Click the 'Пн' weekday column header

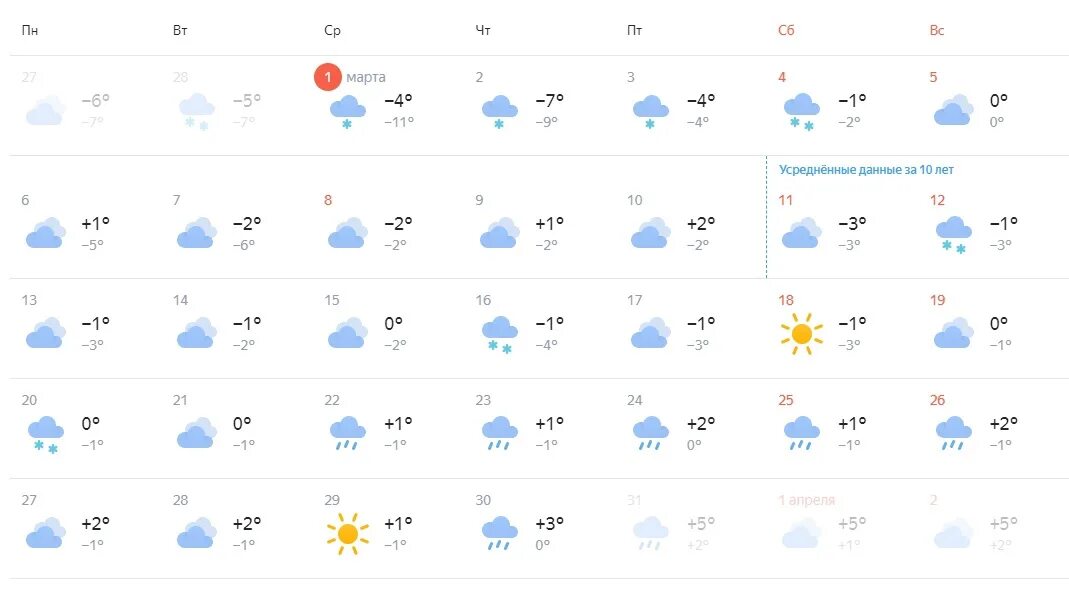pyautogui.click(x=30, y=30)
